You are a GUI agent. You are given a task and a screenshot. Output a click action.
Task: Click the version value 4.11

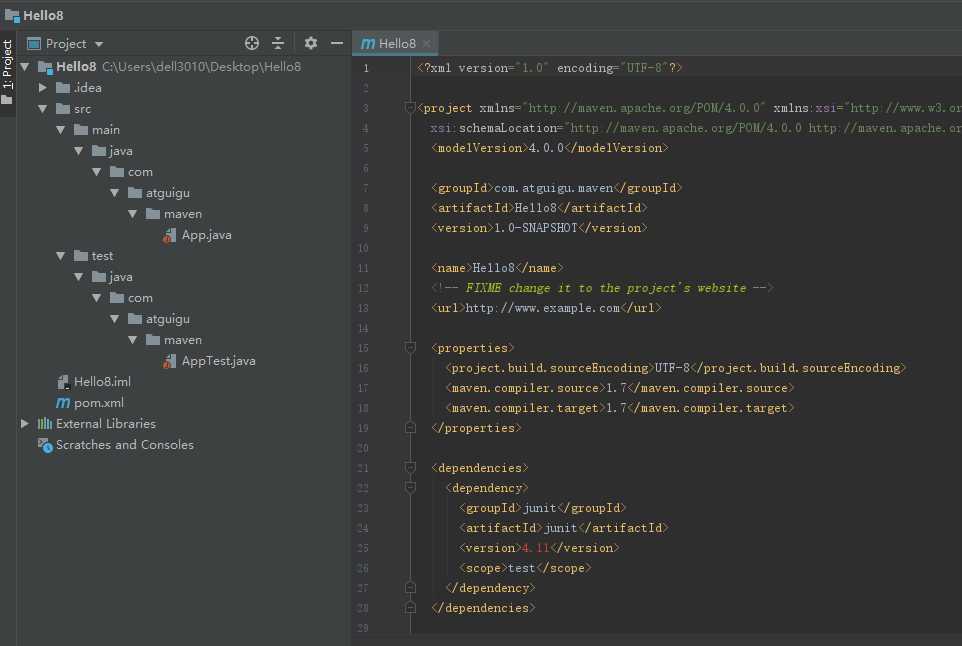click(x=535, y=548)
